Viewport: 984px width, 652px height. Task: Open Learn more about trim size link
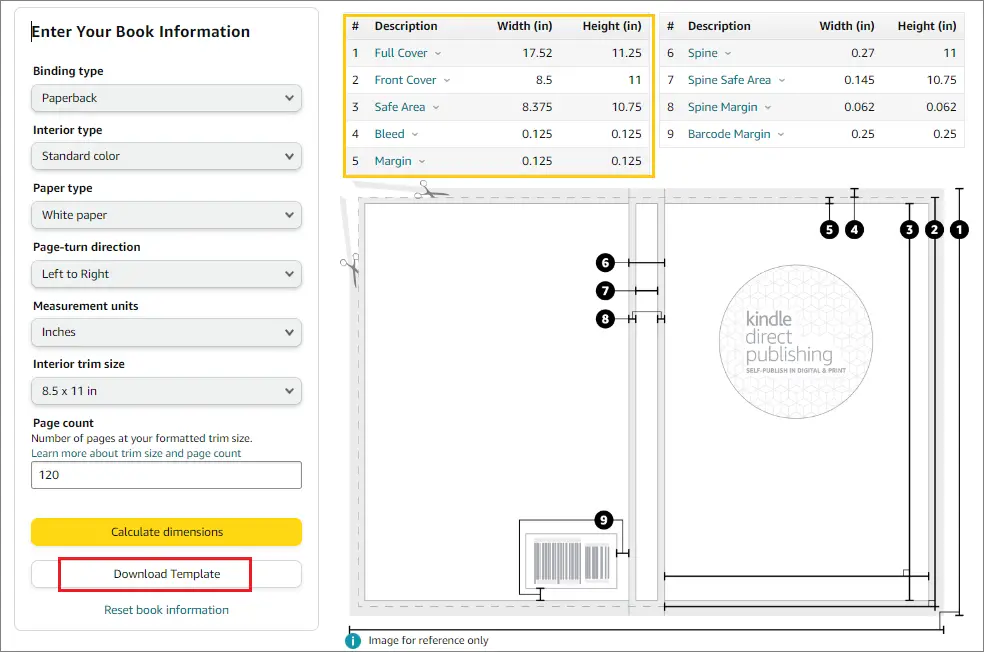tap(136, 453)
